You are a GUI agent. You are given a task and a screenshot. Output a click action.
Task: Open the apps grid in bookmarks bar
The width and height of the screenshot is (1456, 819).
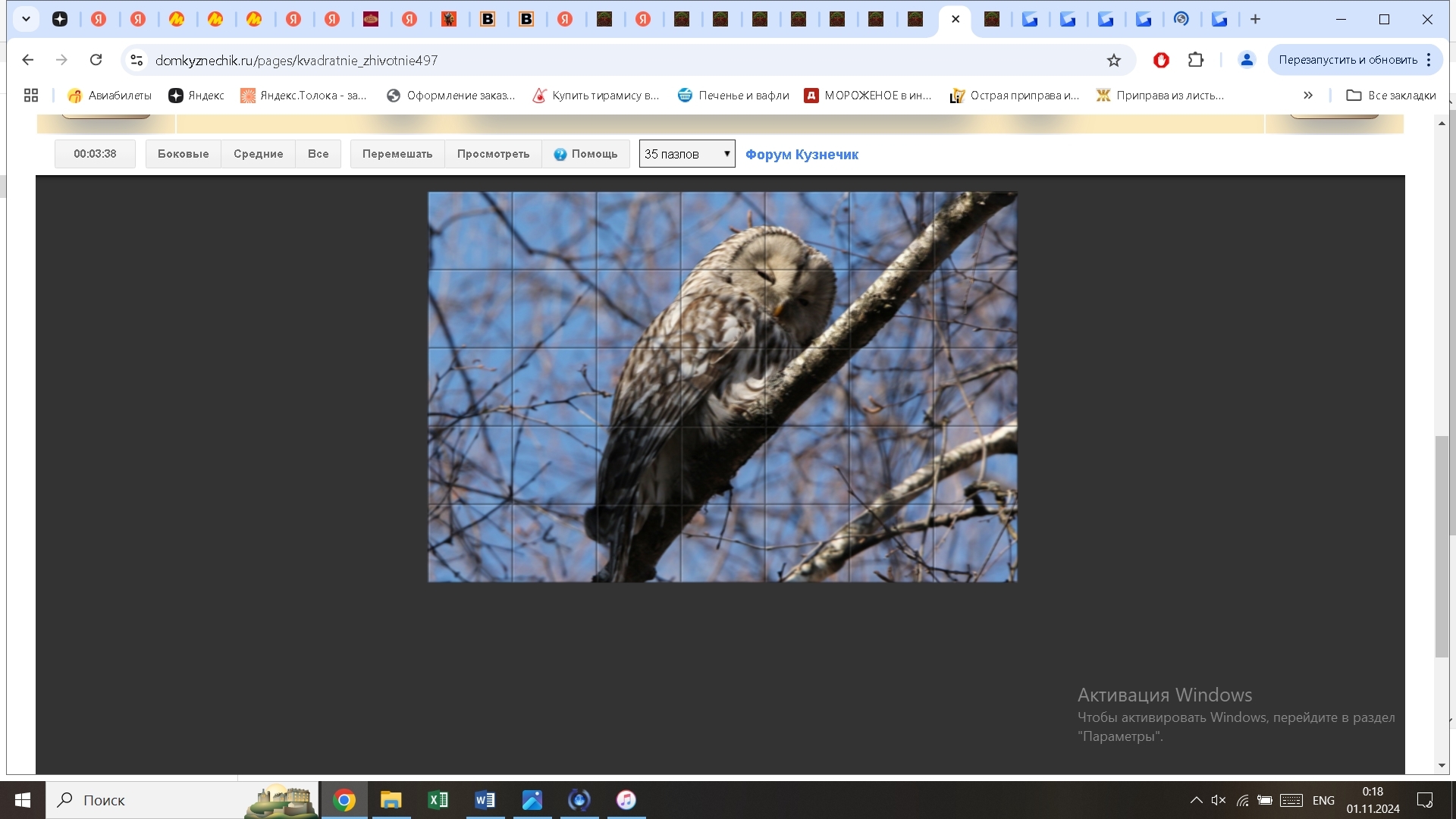point(31,96)
